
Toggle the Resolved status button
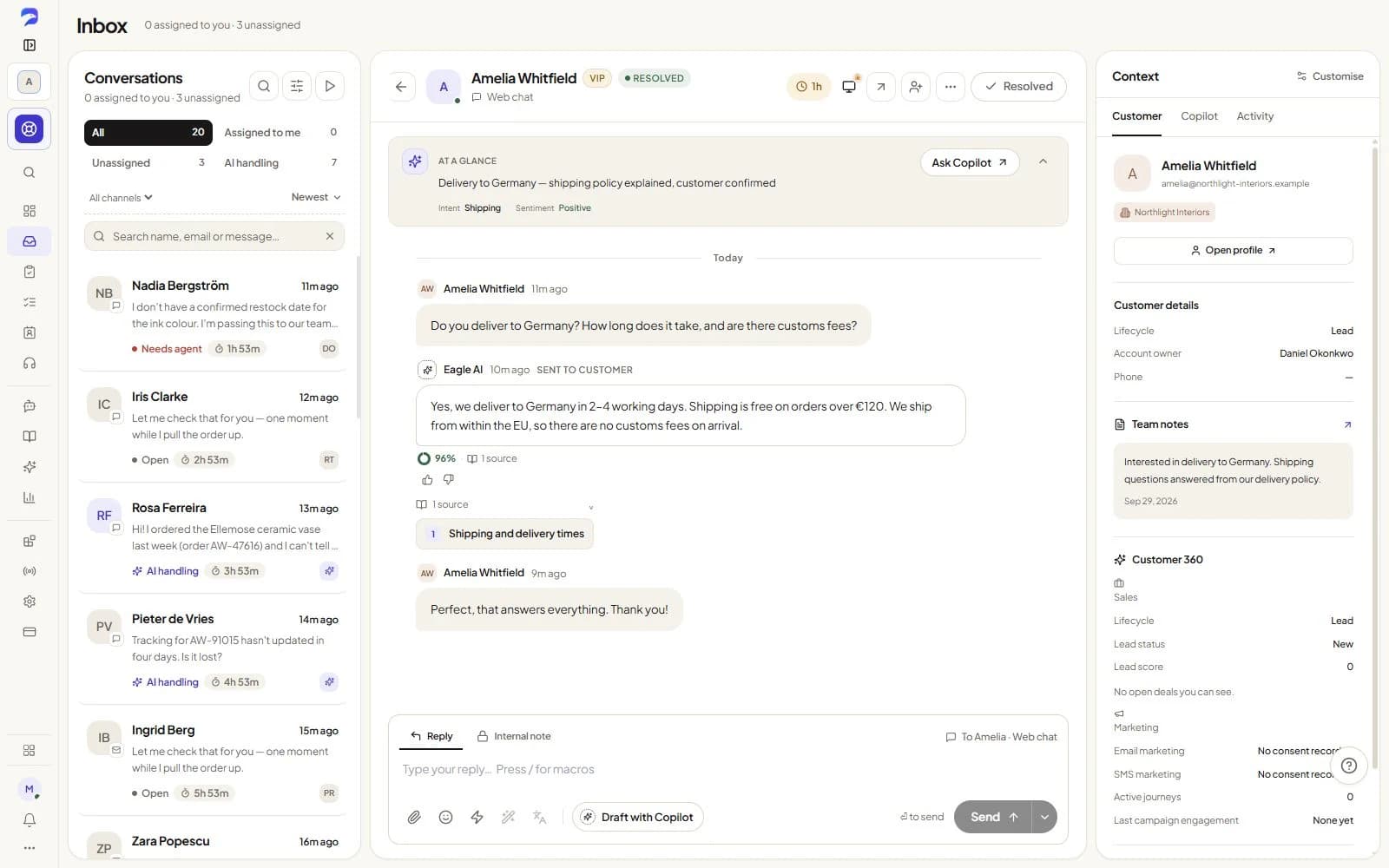click(1018, 87)
